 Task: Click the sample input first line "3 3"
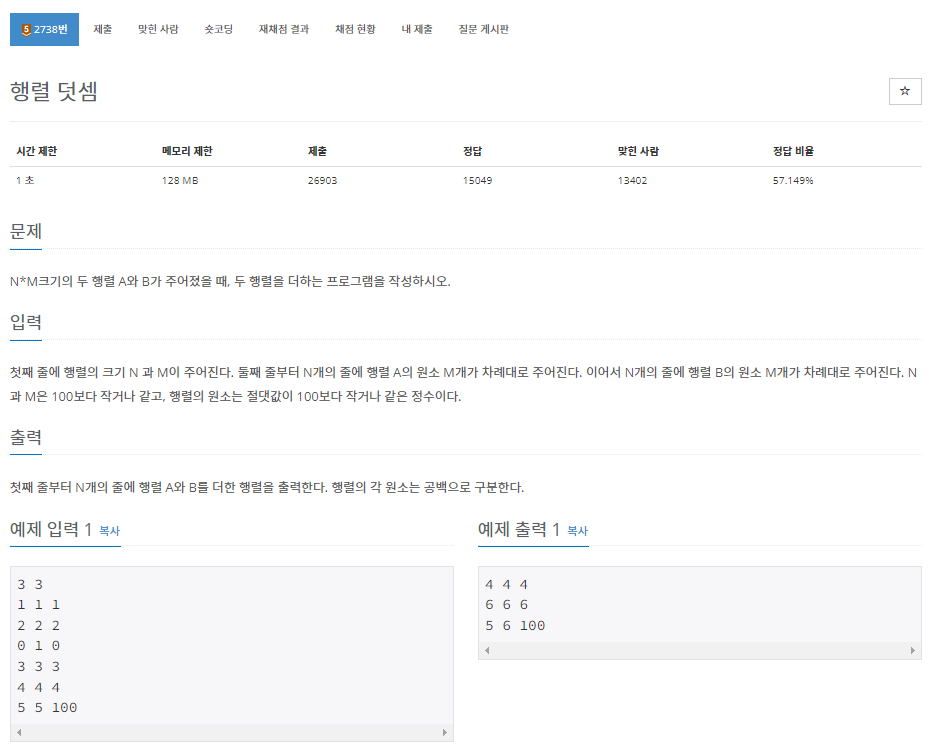[x=30, y=584]
